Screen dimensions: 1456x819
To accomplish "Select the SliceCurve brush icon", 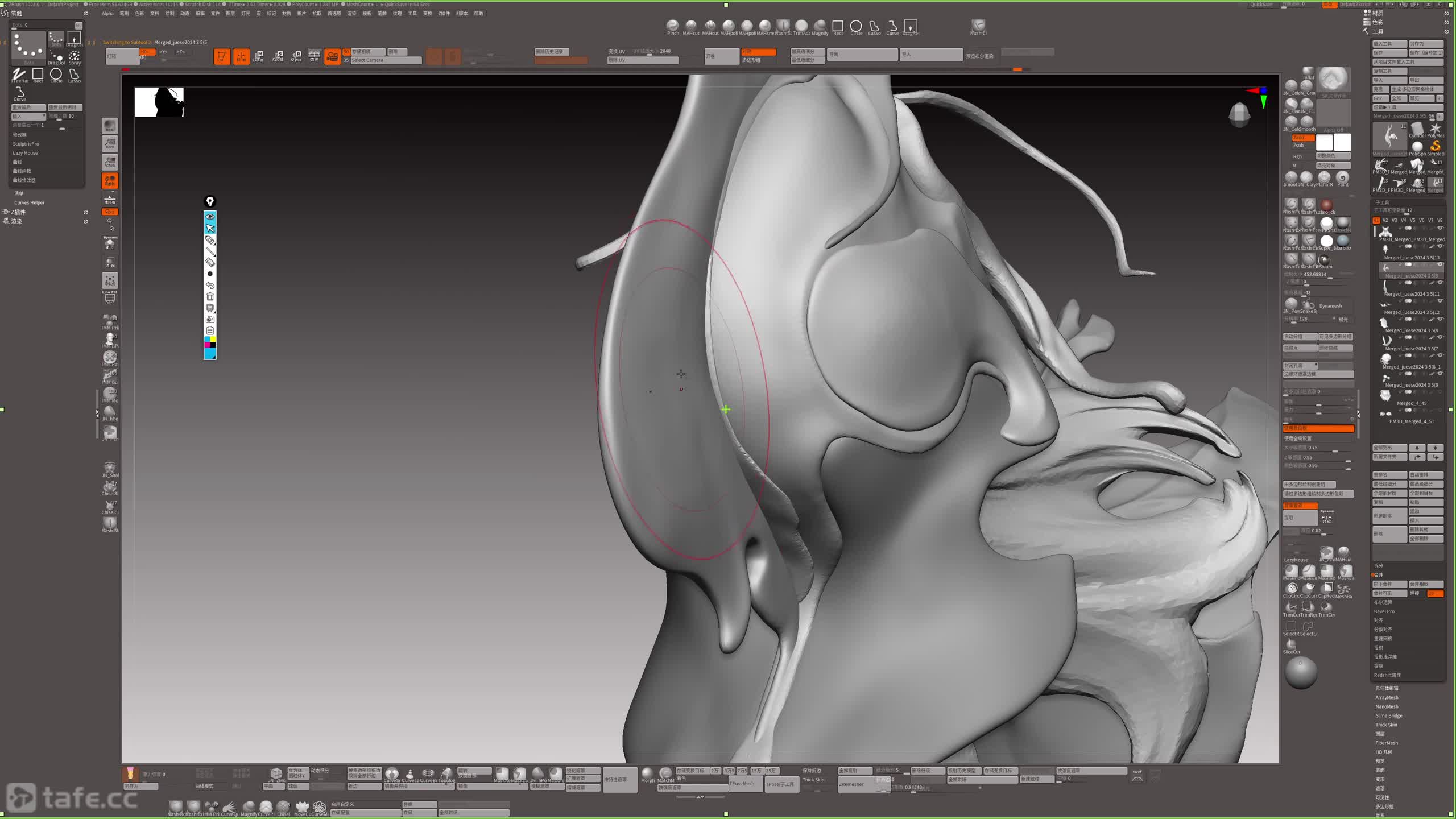I will click(x=1292, y=646).
